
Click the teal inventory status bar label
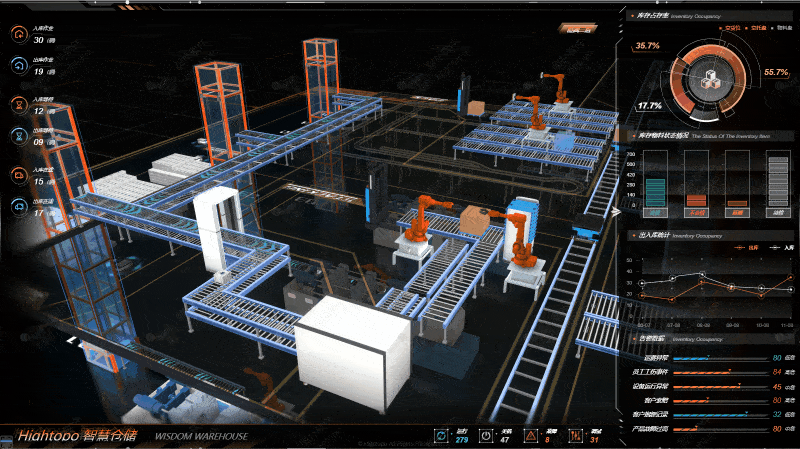[654, 213]
